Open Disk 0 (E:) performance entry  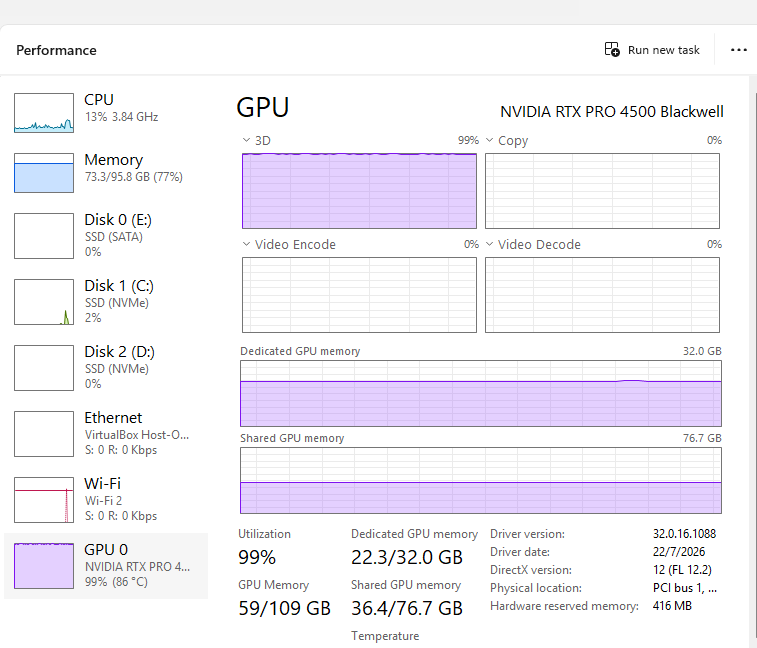pyautogui.click(x=106, y=236)
